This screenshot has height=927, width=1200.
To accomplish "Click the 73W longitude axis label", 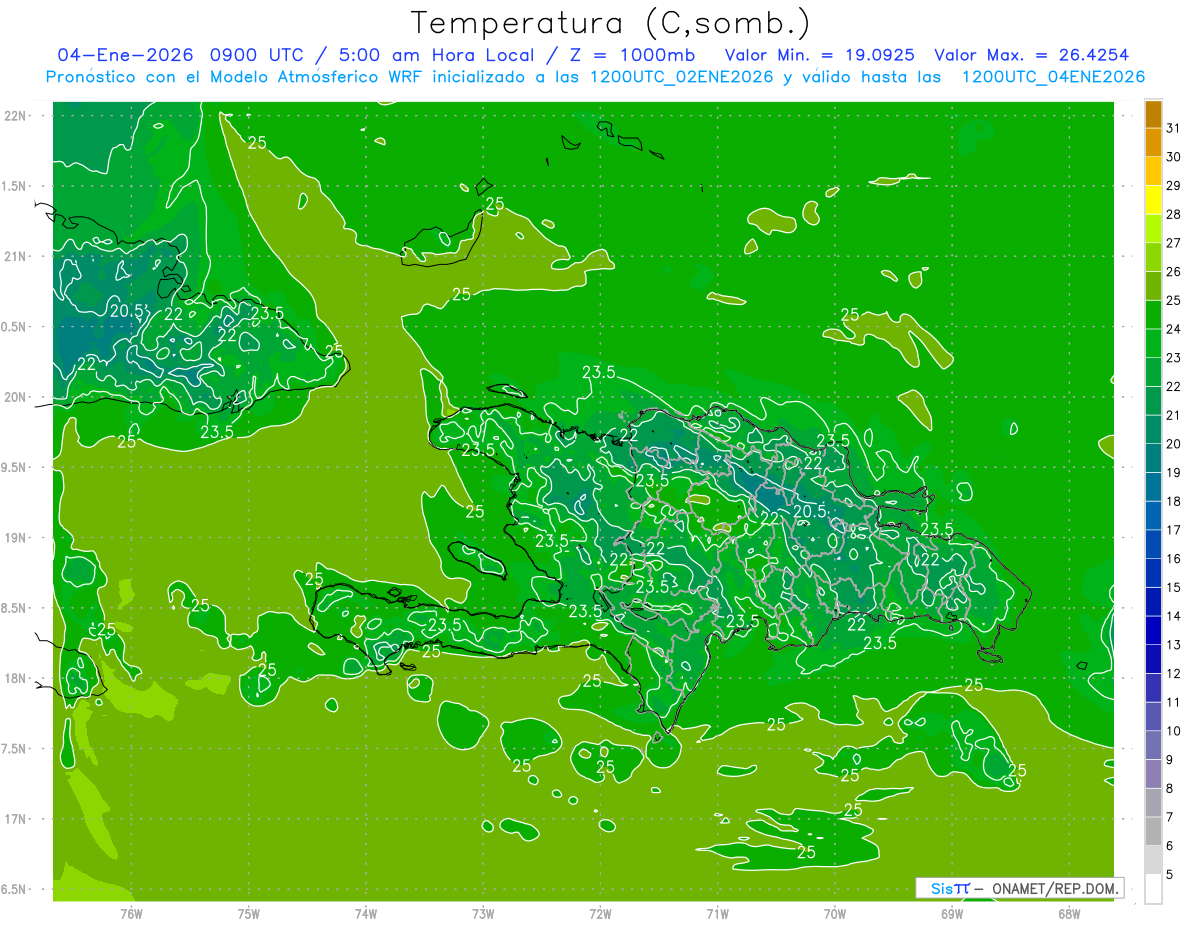I will coord(483,914).
